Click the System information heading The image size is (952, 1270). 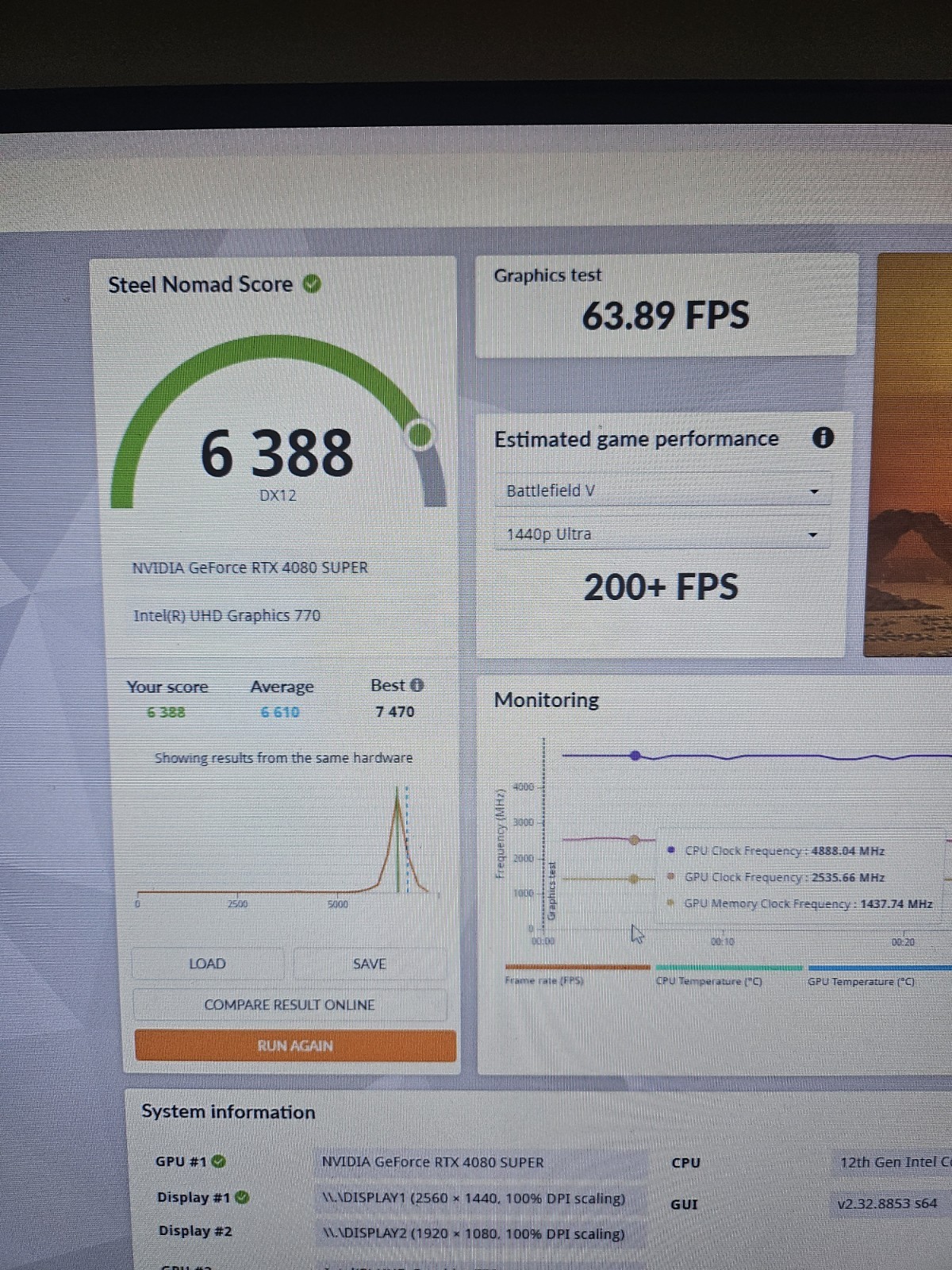coord(228,1111)
